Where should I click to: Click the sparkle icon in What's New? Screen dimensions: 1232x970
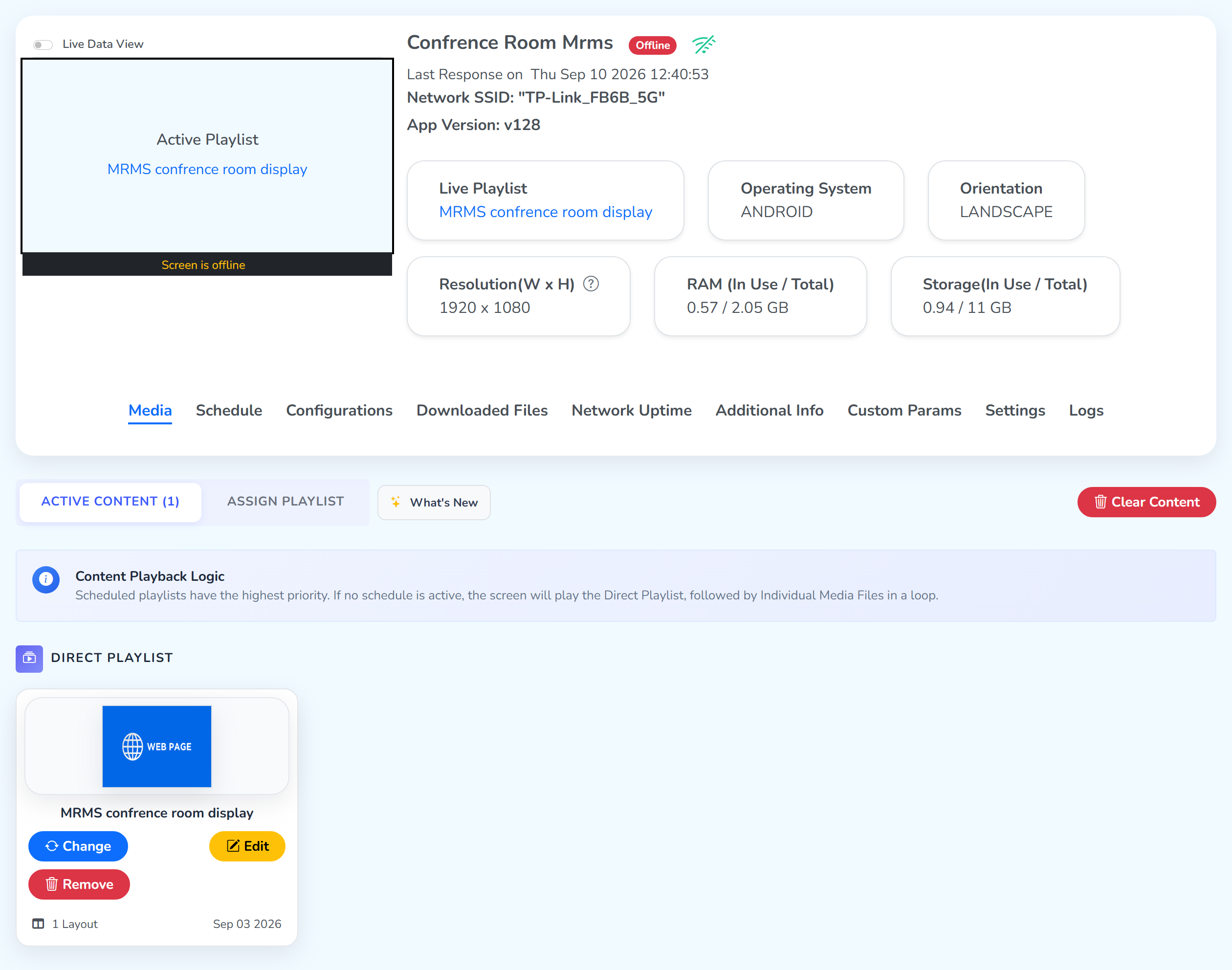[396, 502]
